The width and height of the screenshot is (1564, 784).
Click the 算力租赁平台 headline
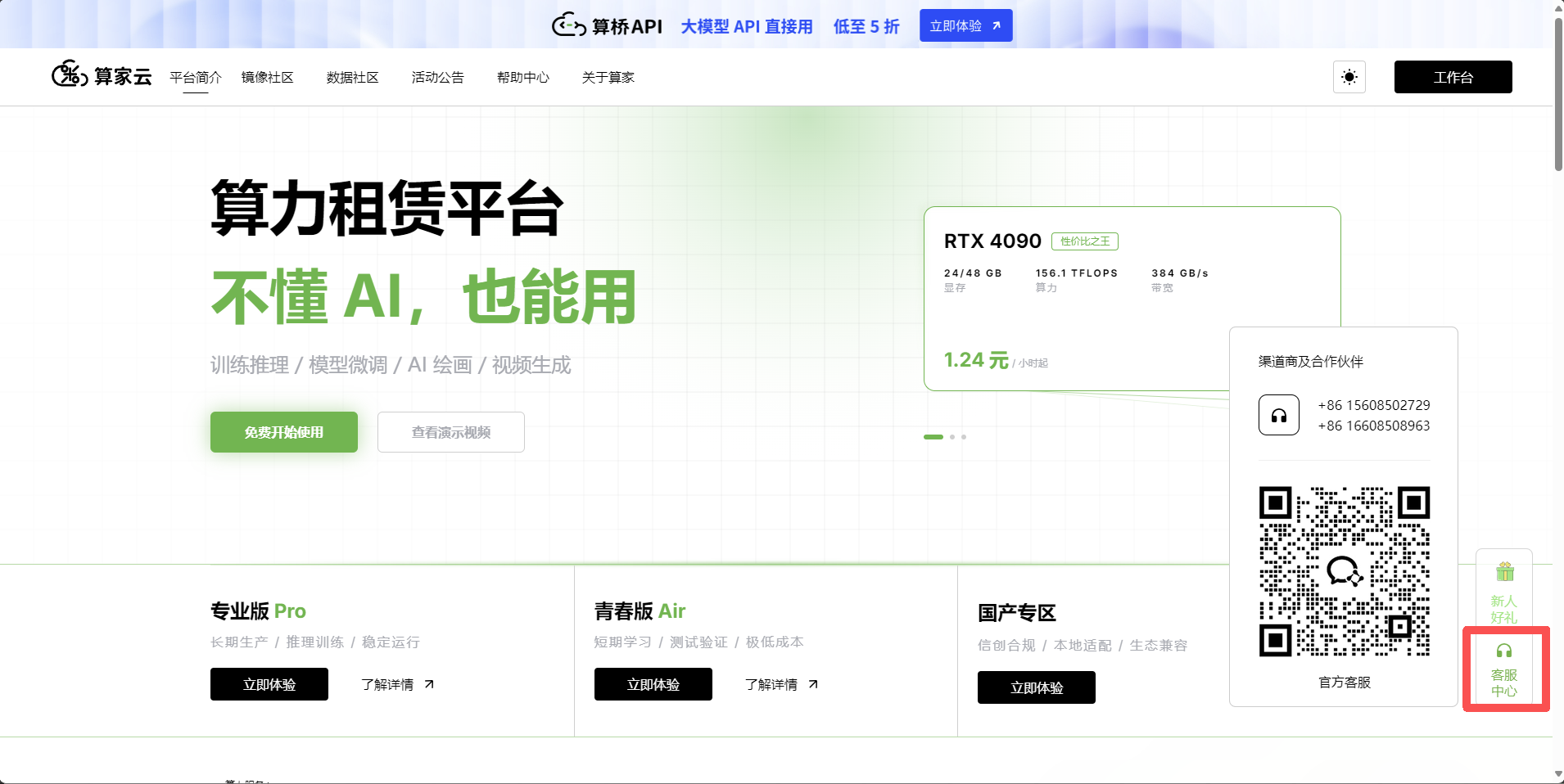pyautogui.click(x=387, y=208)
